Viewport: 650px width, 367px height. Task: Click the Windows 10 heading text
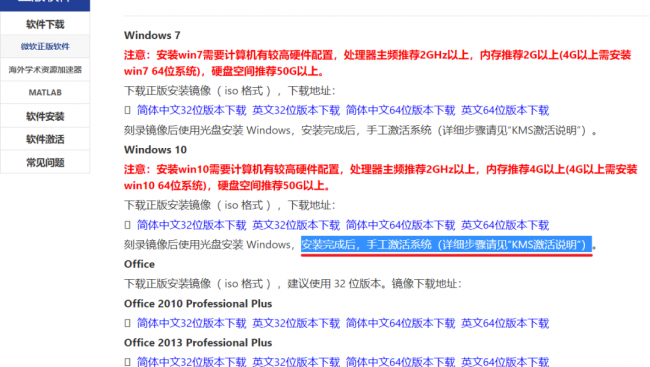tap(155, 150)
